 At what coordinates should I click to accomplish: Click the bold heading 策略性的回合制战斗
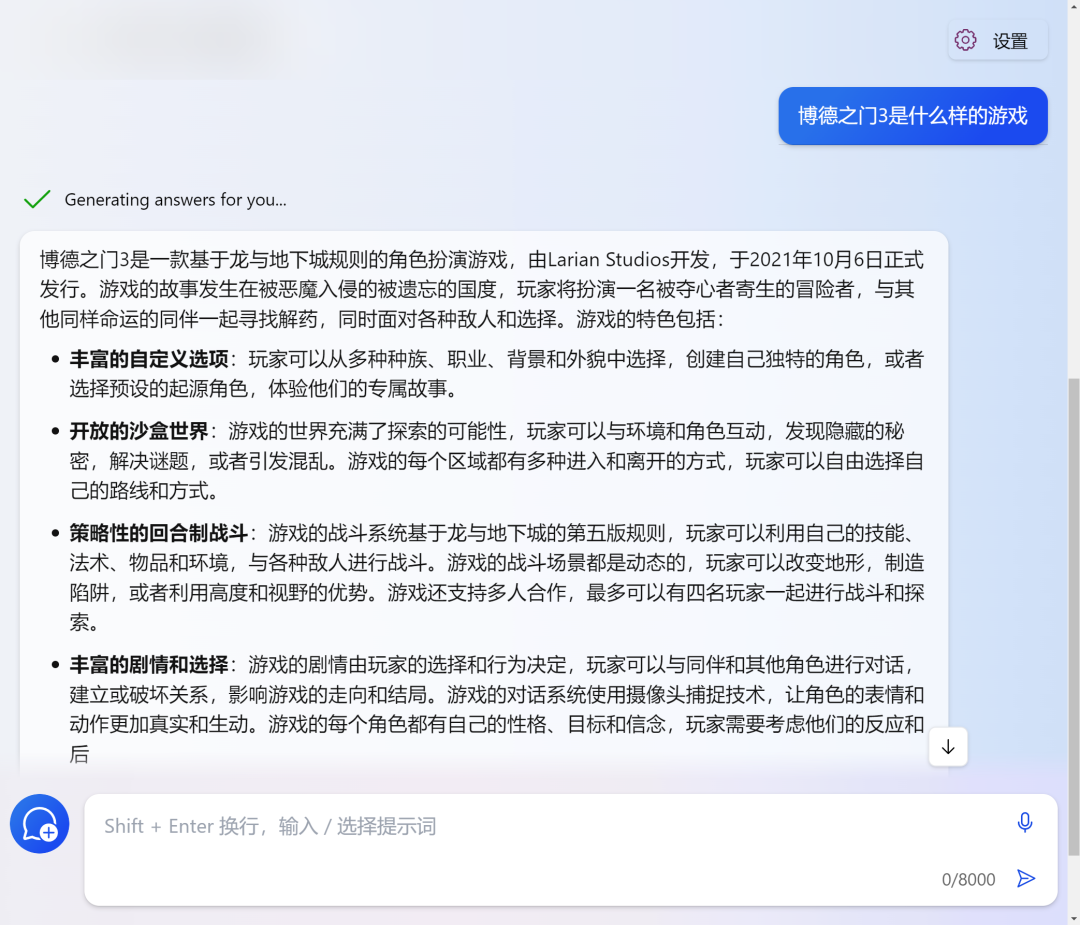(x=158, y=533)
